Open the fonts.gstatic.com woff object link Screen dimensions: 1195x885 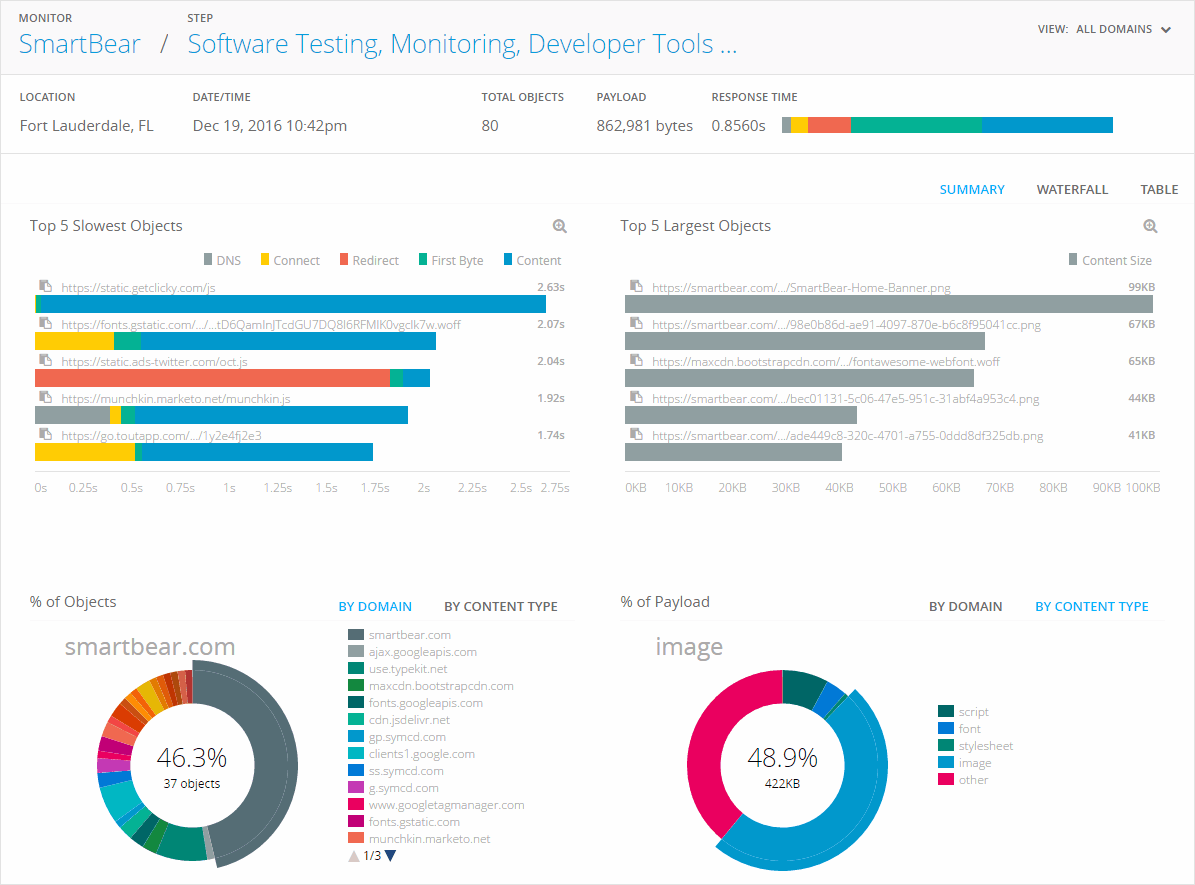click(261, 325)
